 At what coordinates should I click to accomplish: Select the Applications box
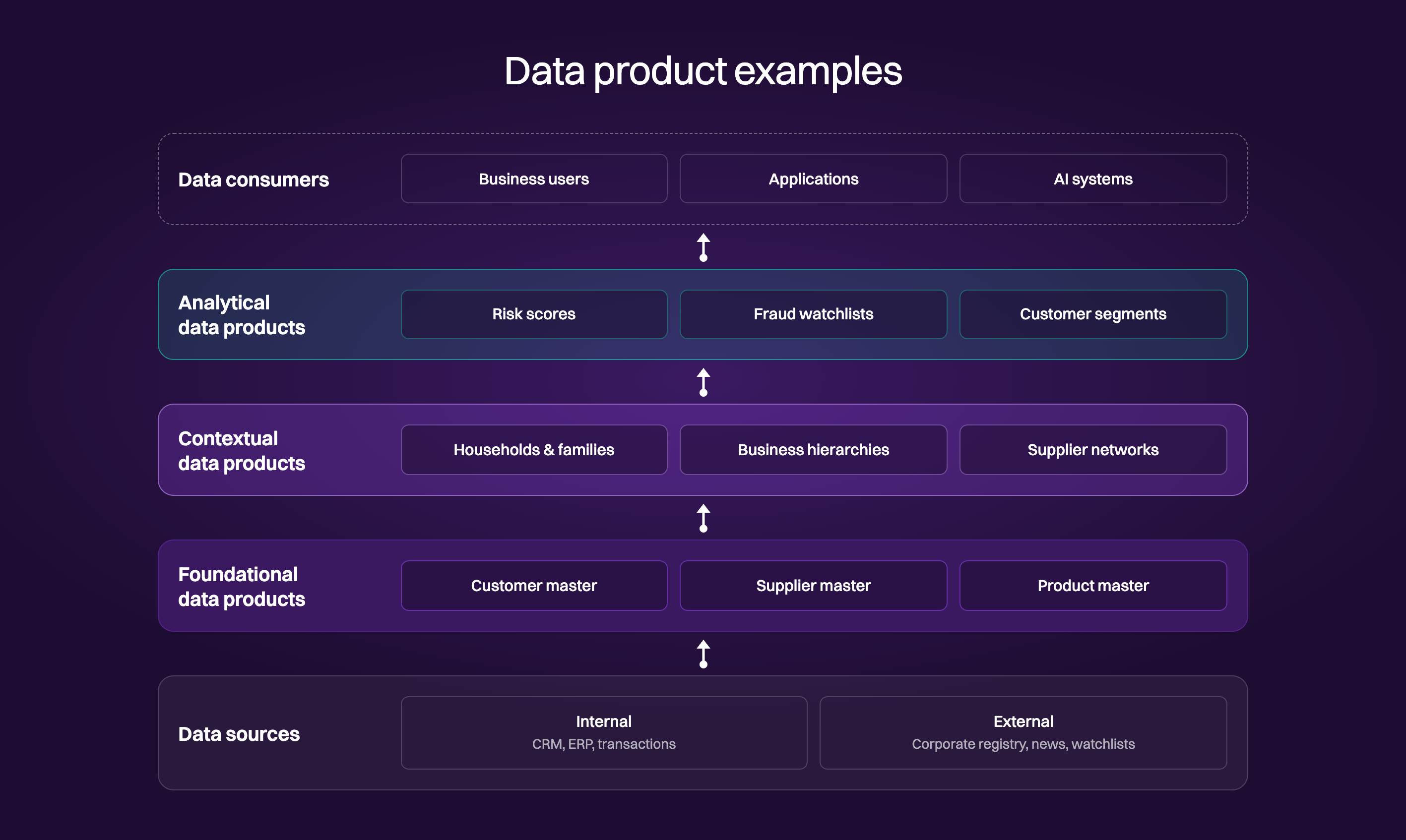coord(813,179)
